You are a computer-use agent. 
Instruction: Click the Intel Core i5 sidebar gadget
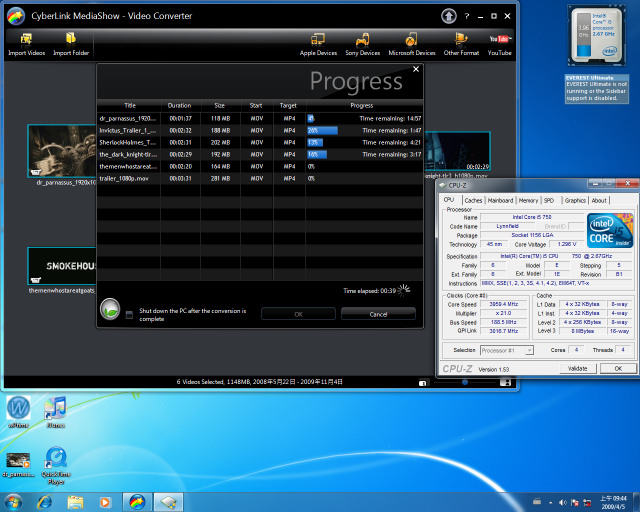(596, 36)
